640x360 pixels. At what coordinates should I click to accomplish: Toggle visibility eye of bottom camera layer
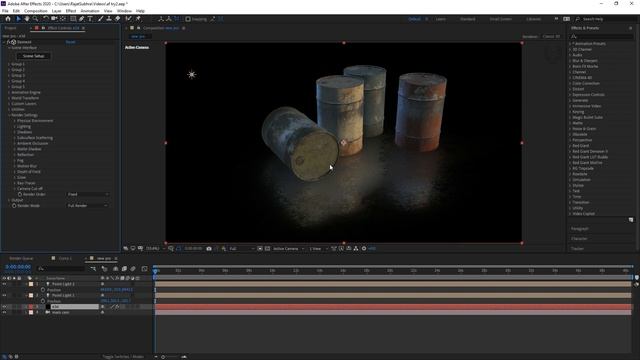4,312
